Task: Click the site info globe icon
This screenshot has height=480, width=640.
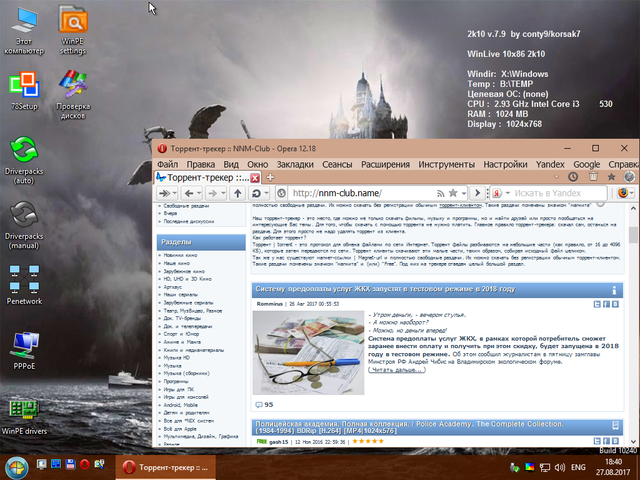Action: pyautogui.click(x=281, y=193)
